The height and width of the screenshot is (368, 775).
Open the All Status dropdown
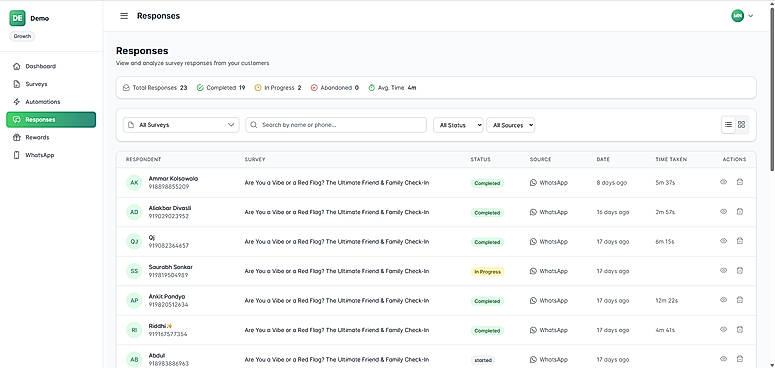click(458, 125)
